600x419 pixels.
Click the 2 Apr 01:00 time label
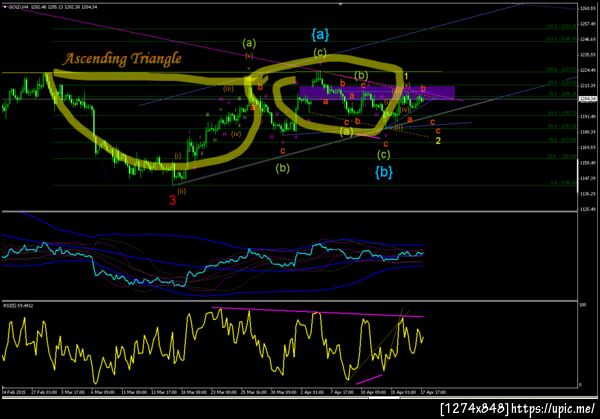(x=313, y=392)
